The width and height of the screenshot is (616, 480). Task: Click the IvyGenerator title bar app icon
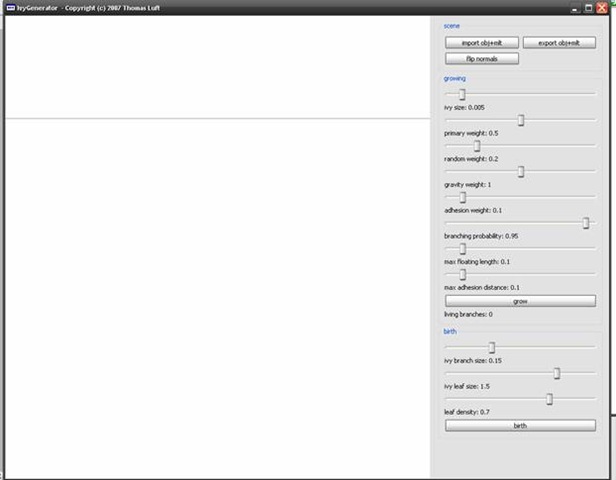tap(9, 7)
